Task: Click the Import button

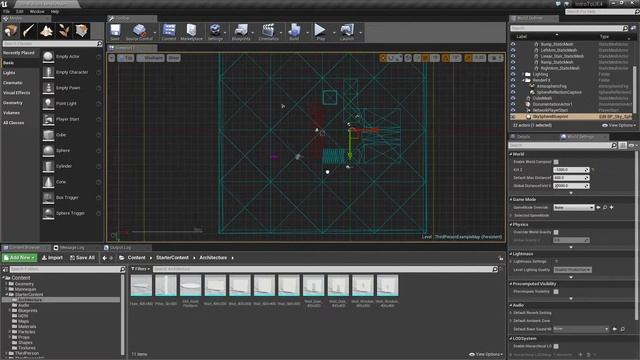Action: pos(52,258)
